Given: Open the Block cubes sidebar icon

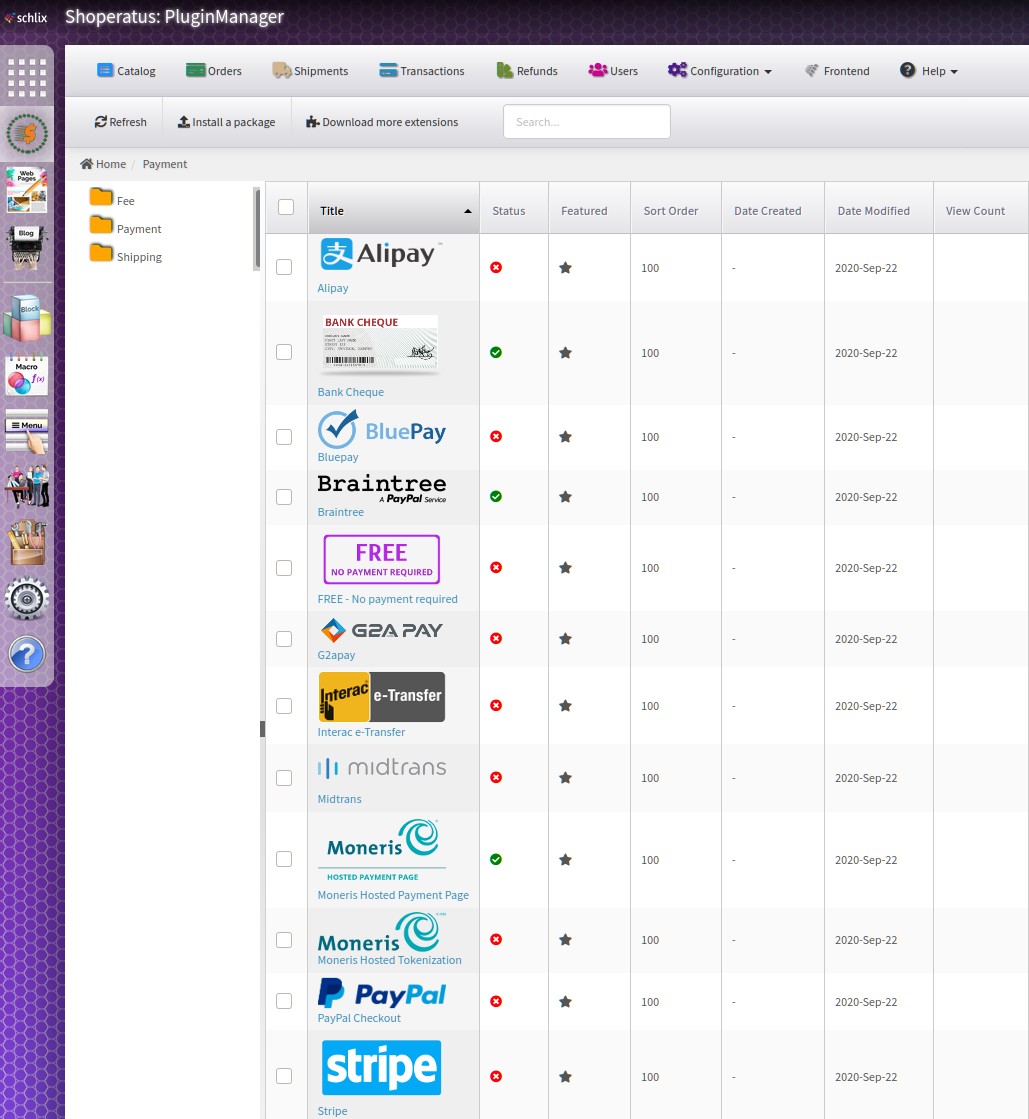Looking at the screenshot, I should (x=27, y=317).
